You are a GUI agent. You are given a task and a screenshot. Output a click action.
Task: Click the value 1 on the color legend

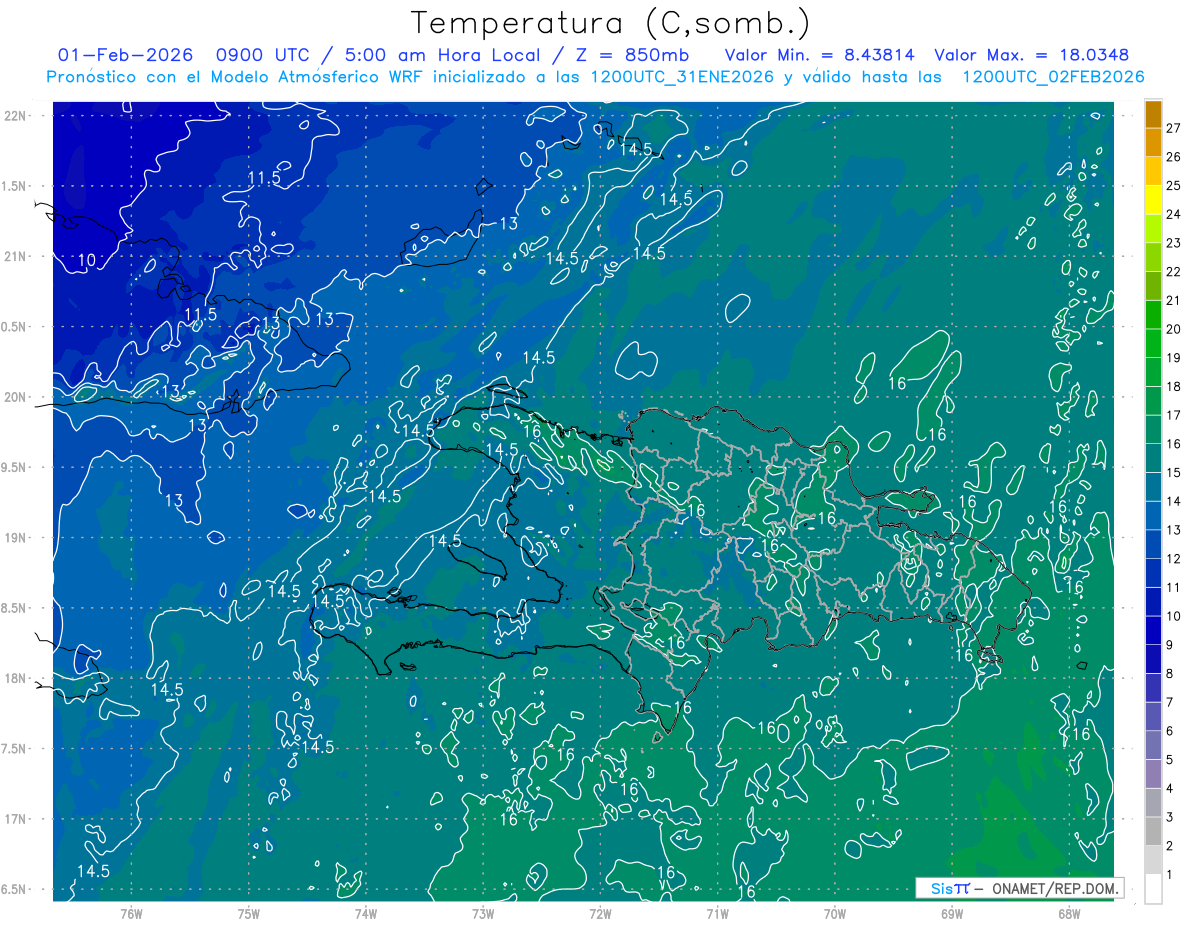(x=1169, y=874)
